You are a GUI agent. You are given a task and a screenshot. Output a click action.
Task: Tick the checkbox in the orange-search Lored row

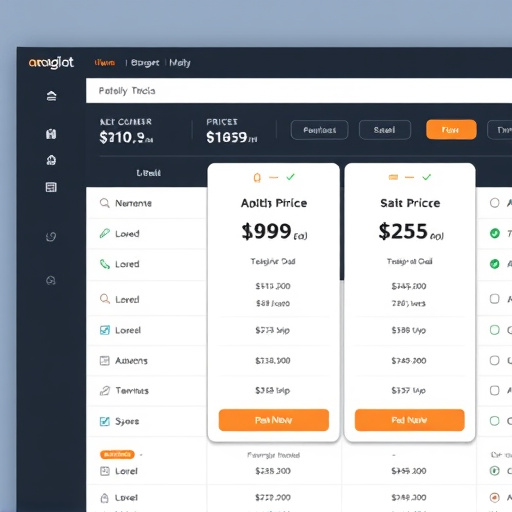pyautogui.click(x=495, y=299)
